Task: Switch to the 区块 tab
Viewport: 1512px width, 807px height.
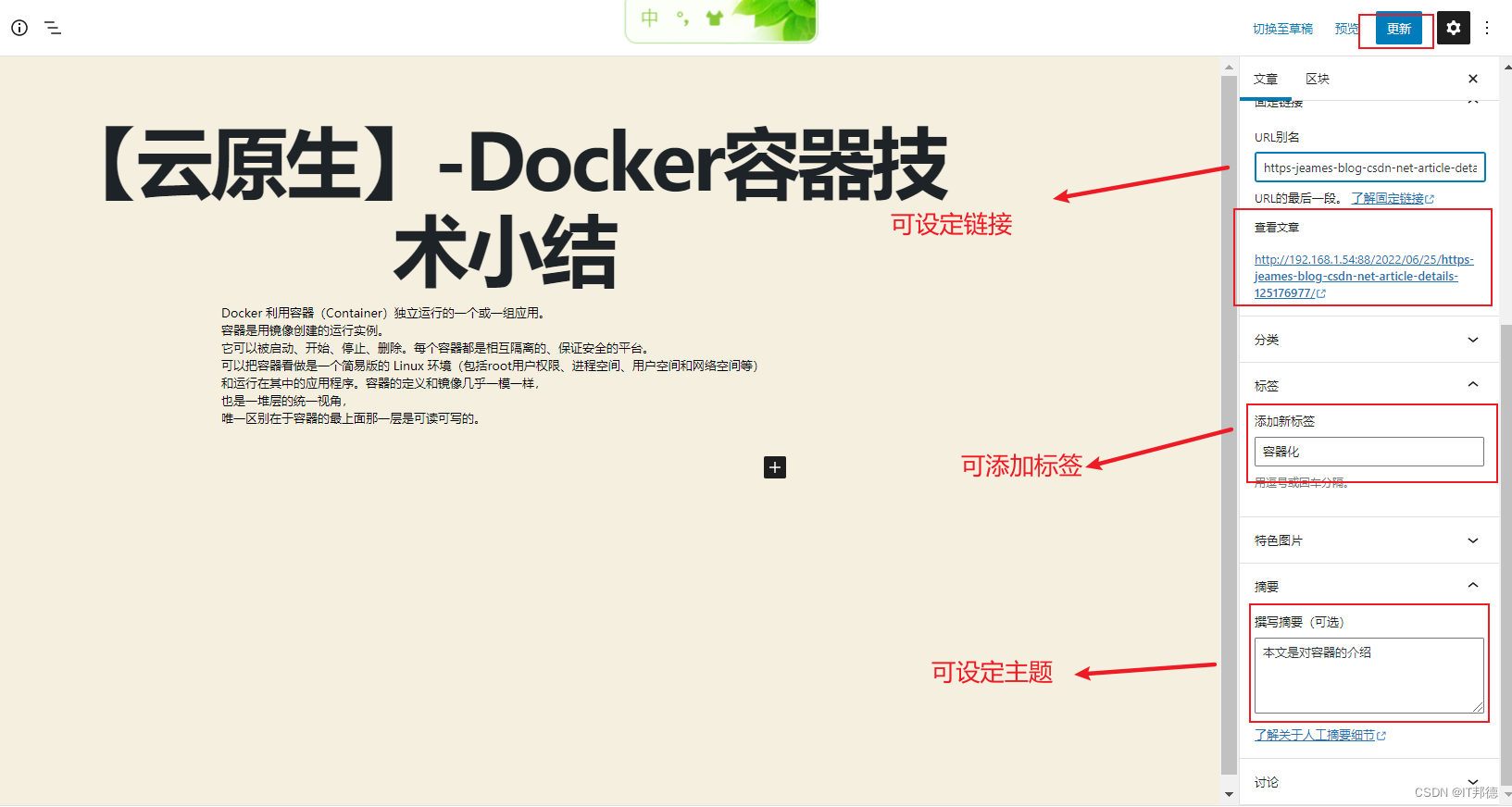Action: (x=1318, y=79)
